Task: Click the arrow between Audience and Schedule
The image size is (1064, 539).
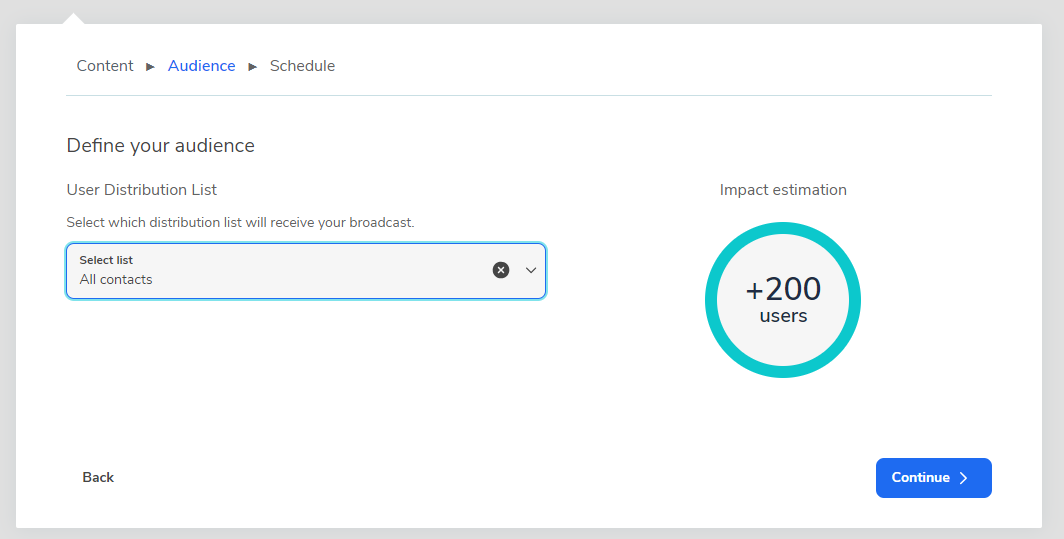Action: (253, 67)
